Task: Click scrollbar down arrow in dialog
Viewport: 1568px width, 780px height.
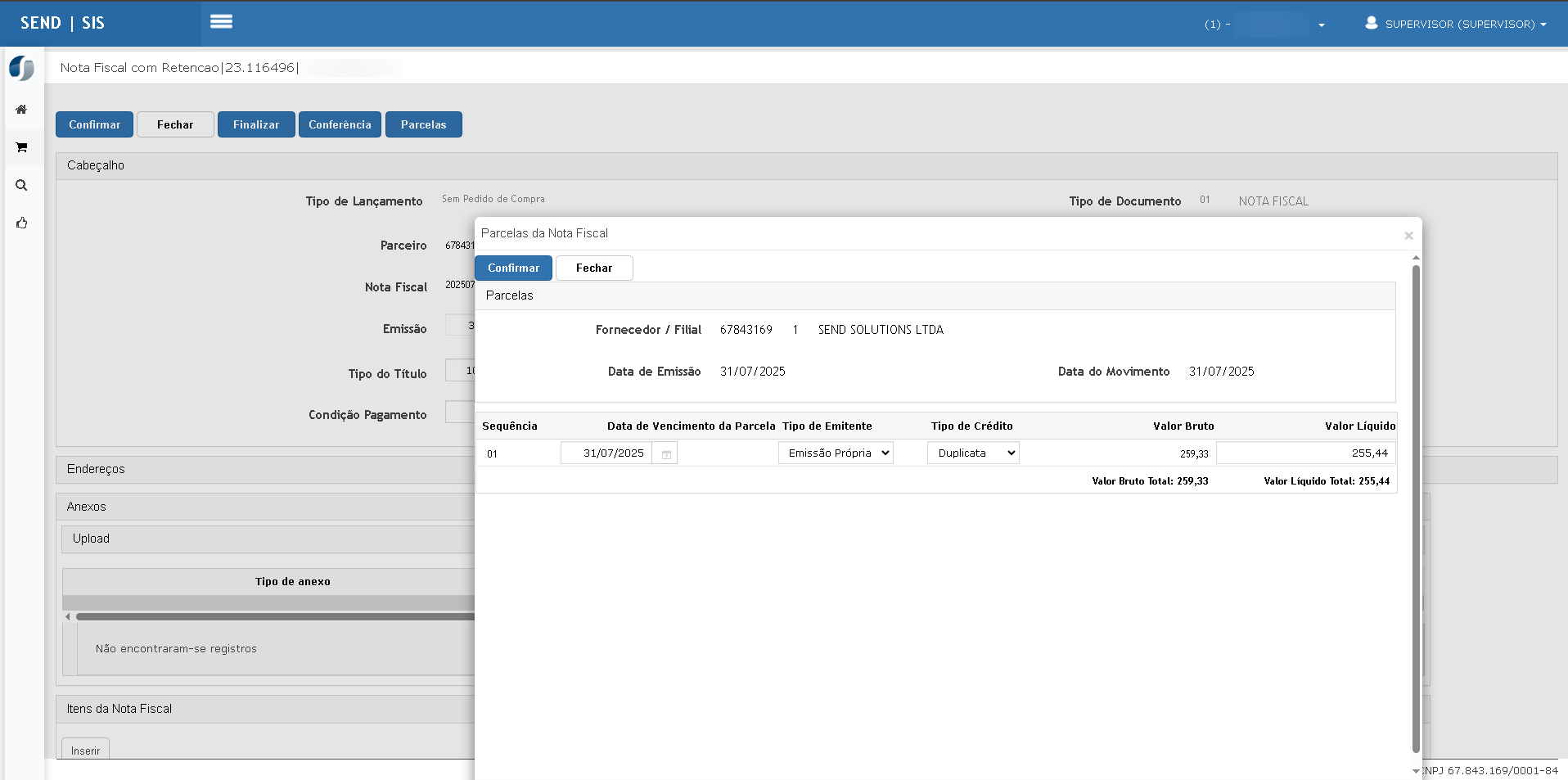Action: [1416, 771]
